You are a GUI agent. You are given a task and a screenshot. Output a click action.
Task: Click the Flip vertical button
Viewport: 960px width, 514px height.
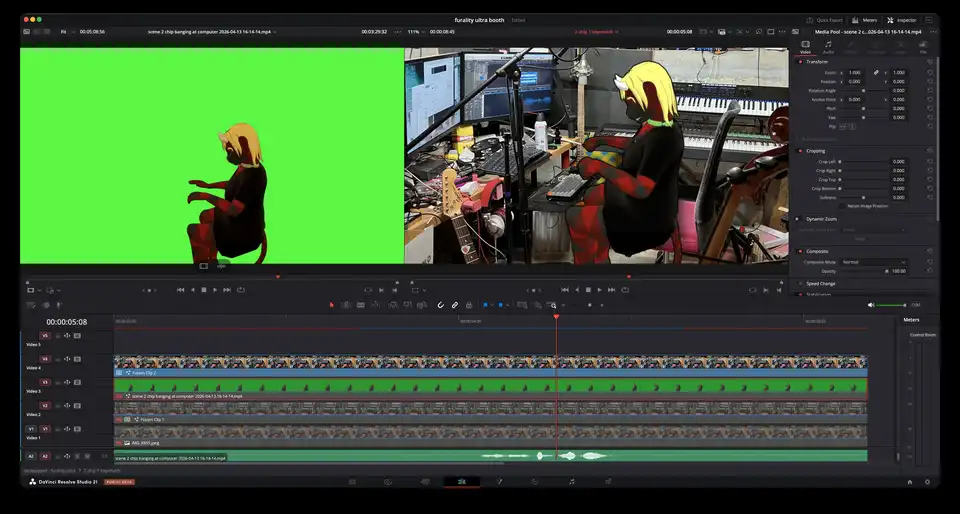(x=852, y=126)
